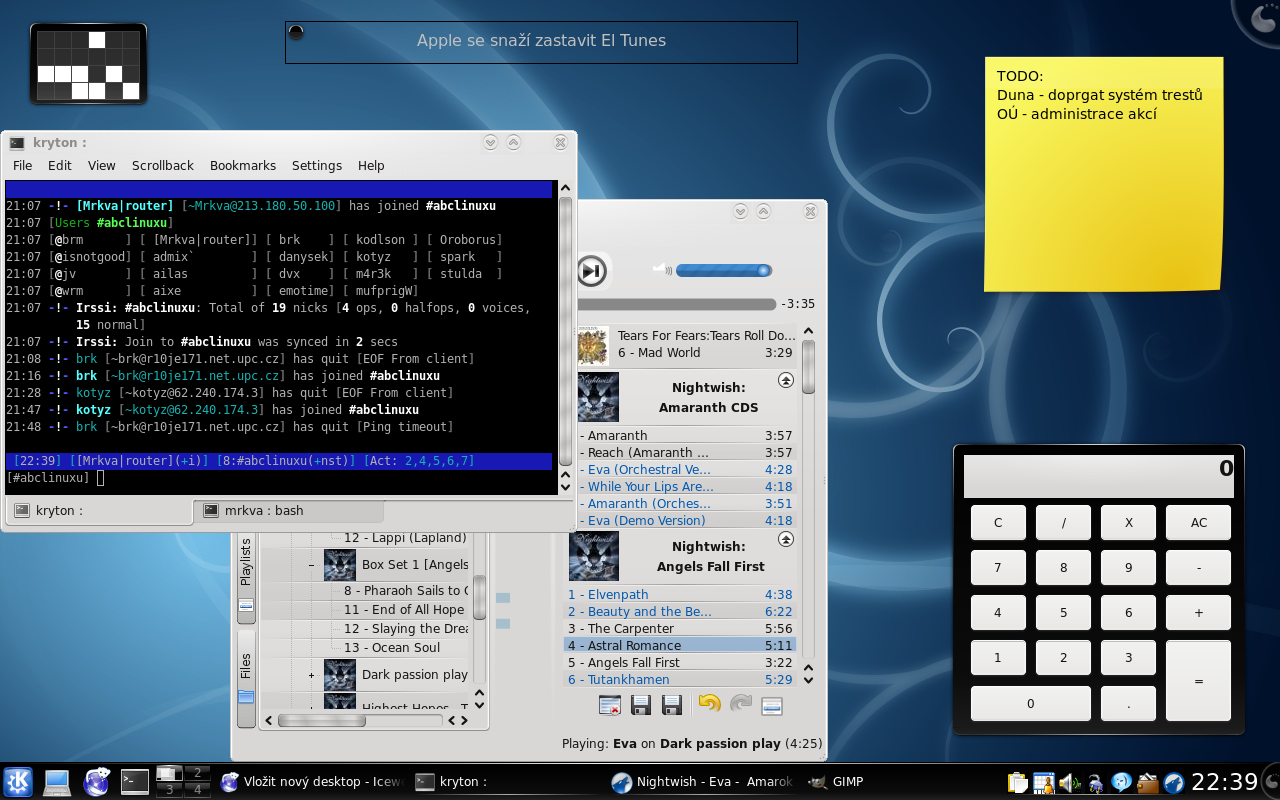The image size is (1280, 800).
Task: Open Scrollback menu in Konsole
Action: 163,165
